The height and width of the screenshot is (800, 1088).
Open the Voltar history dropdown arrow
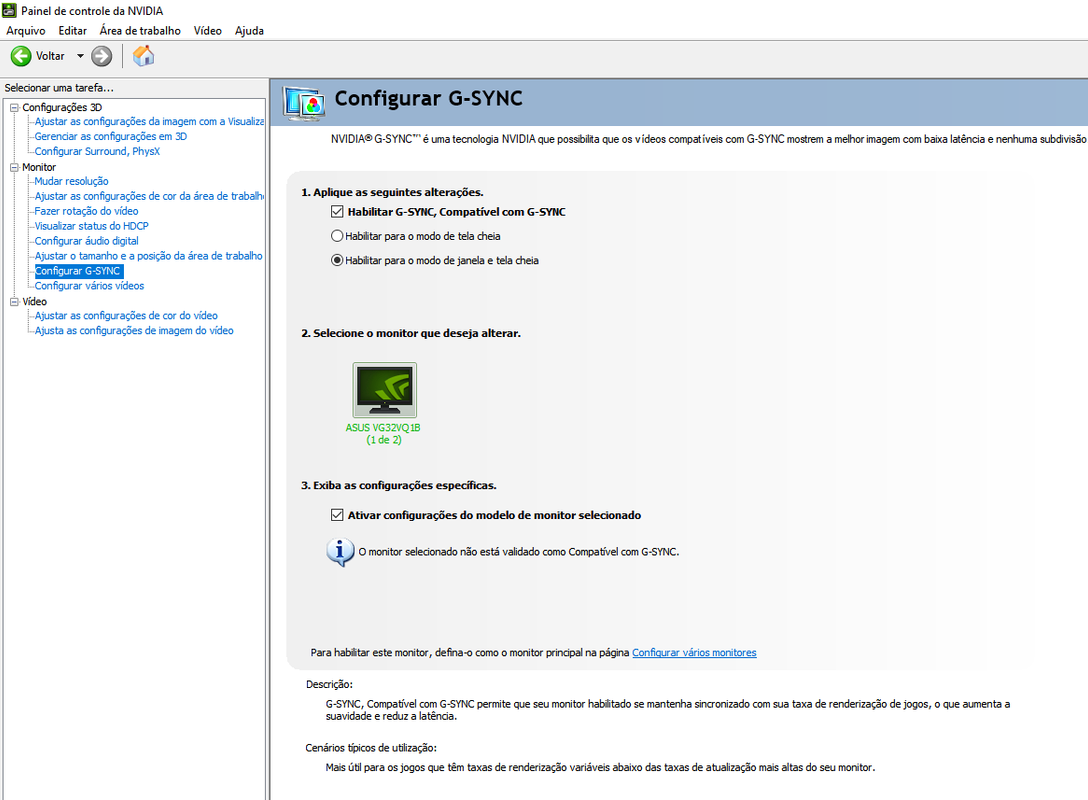[x=80, y=56]
